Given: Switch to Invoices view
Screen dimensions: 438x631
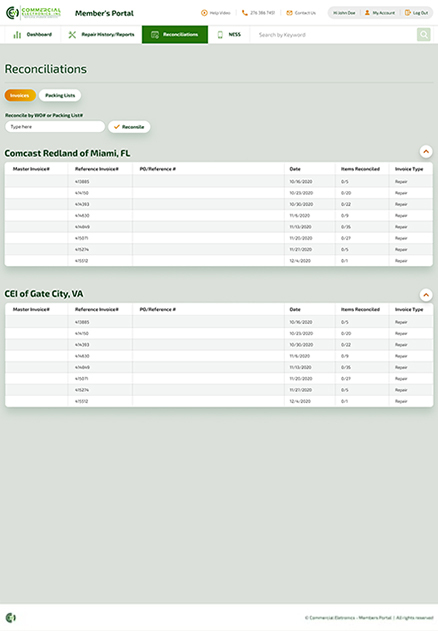Looking at the screenshot, I should 20,95.
